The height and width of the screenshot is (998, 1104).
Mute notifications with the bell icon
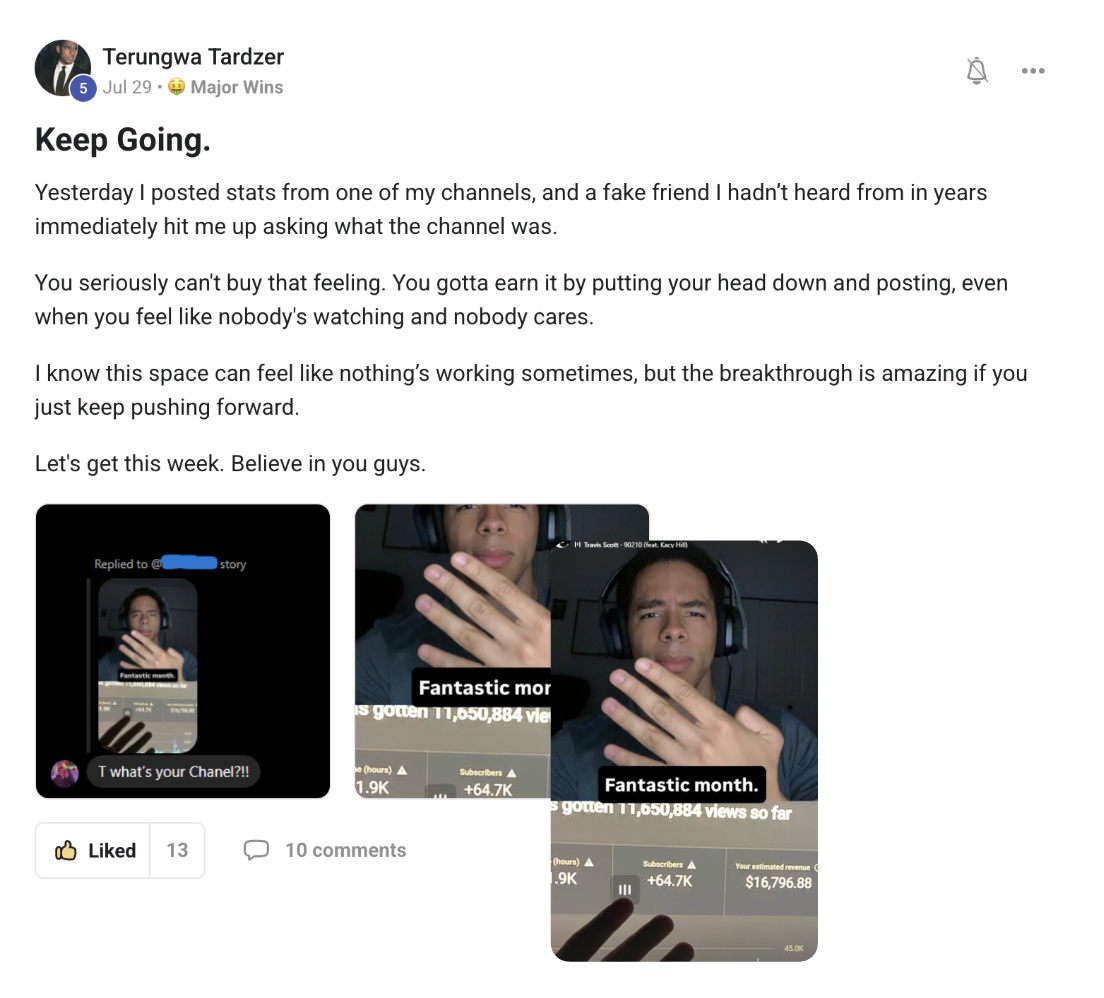click(977, 70)
